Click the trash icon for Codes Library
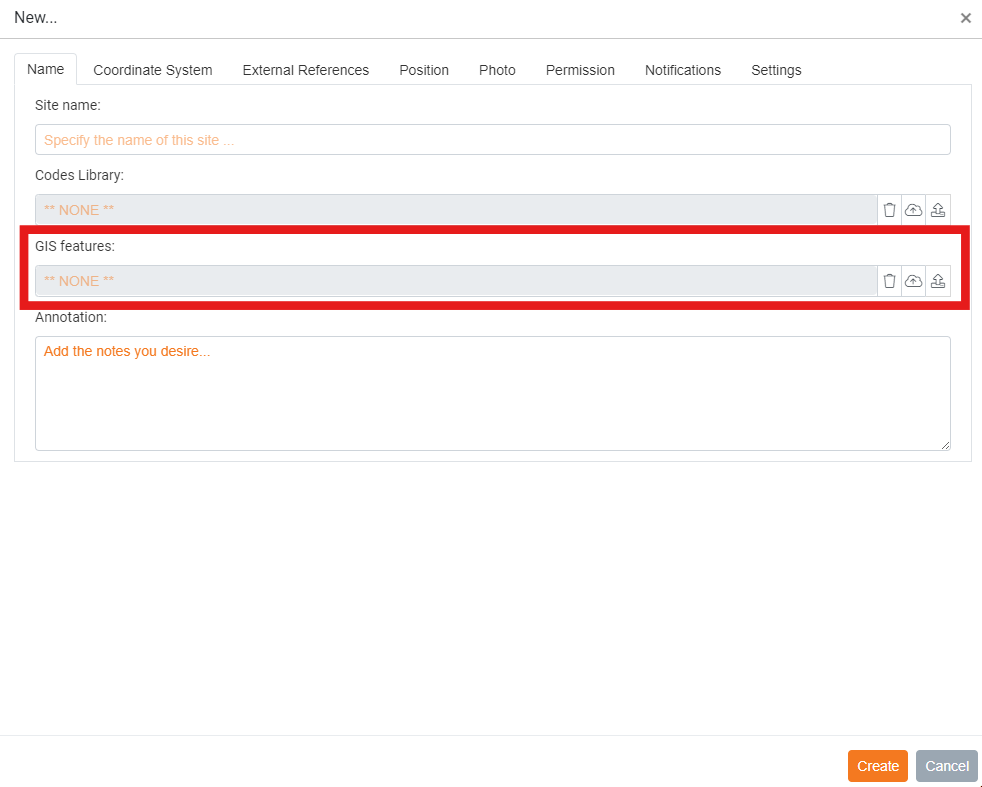982x787 pixels. pos(889,210)
